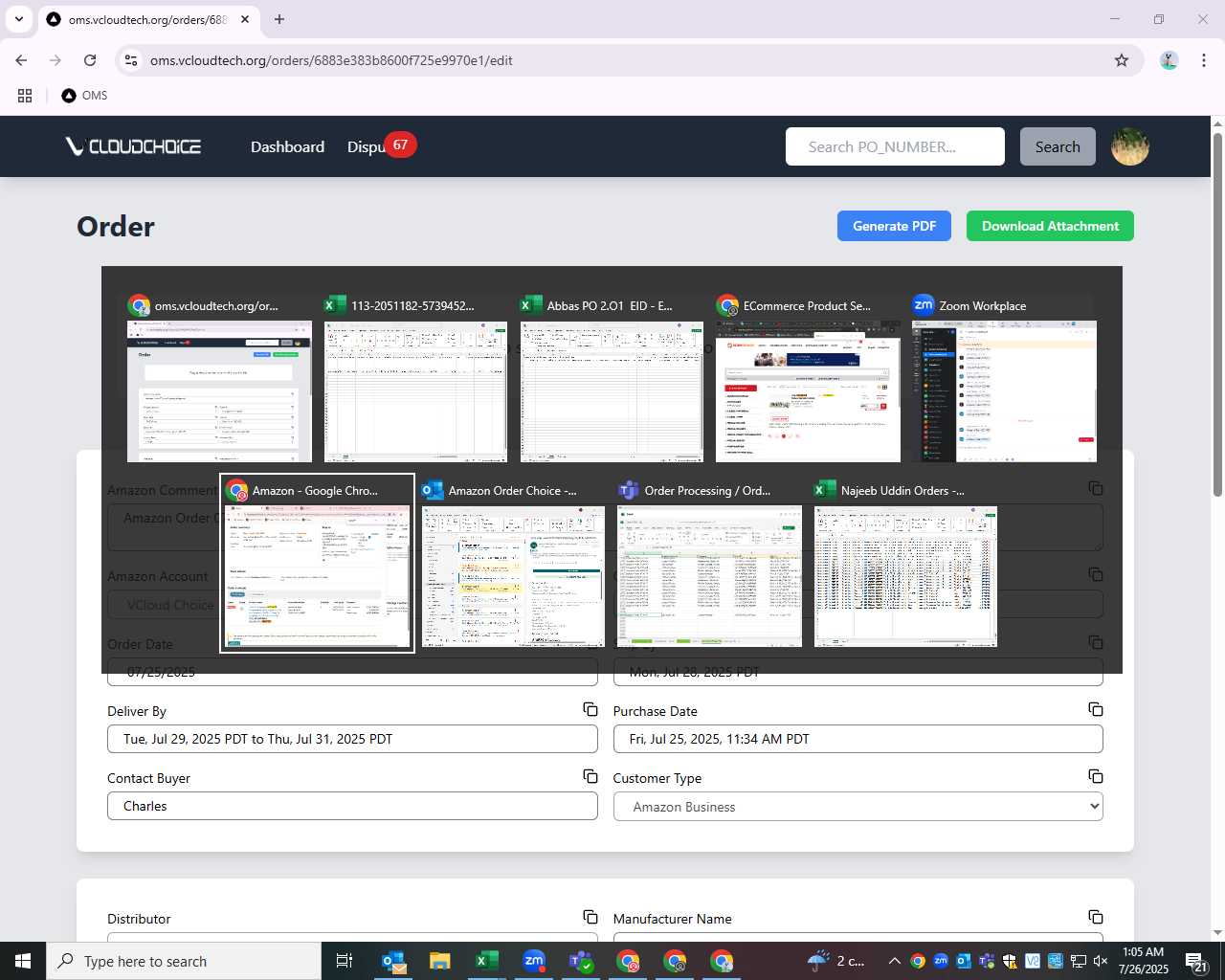Switch to the oms.vcloudtech.org window thumbnail

click(x=219, y=378)
